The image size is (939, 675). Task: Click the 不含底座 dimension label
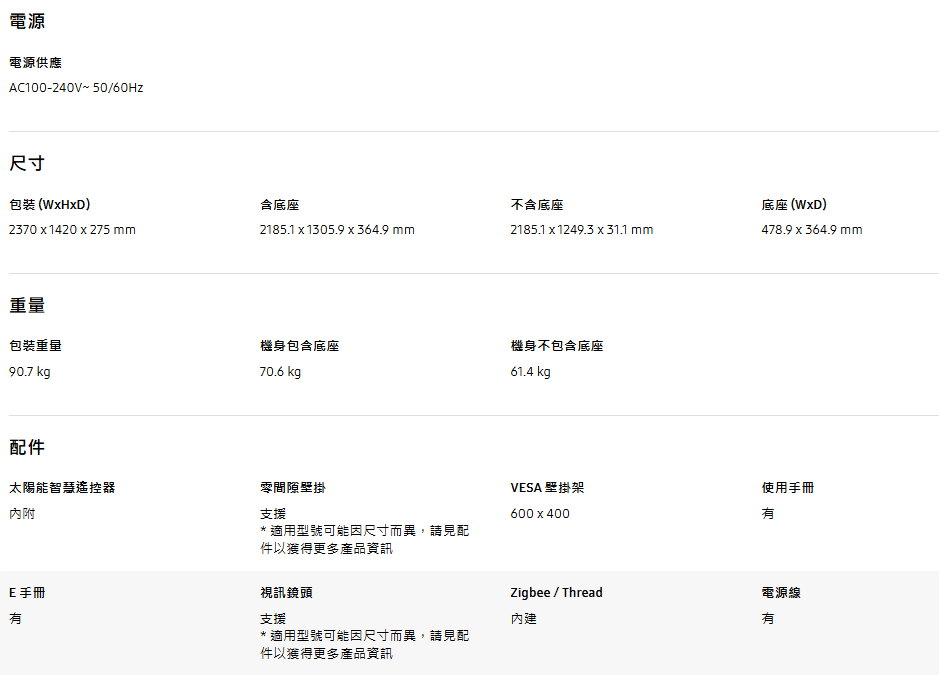(537, 205)
